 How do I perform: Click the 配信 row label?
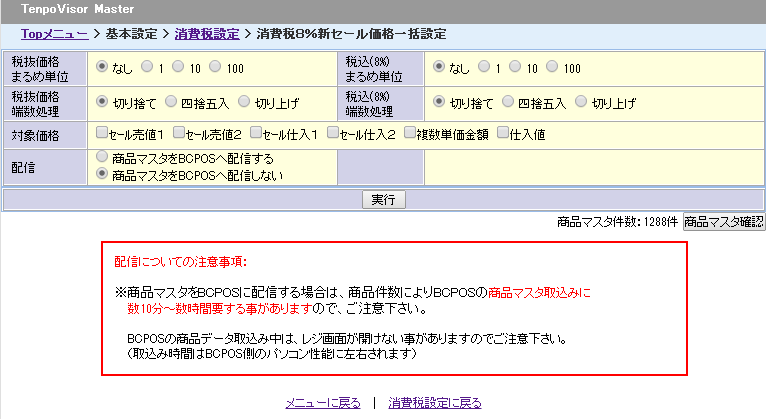pos(23,168)
